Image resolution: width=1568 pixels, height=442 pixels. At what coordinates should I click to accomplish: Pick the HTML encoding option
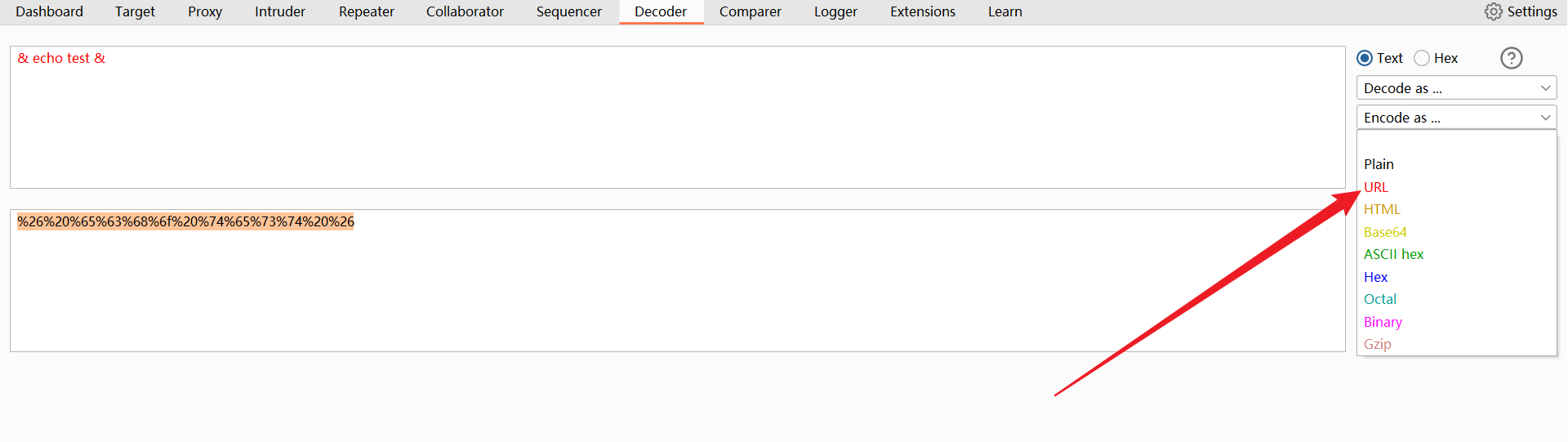point(1382,209)
